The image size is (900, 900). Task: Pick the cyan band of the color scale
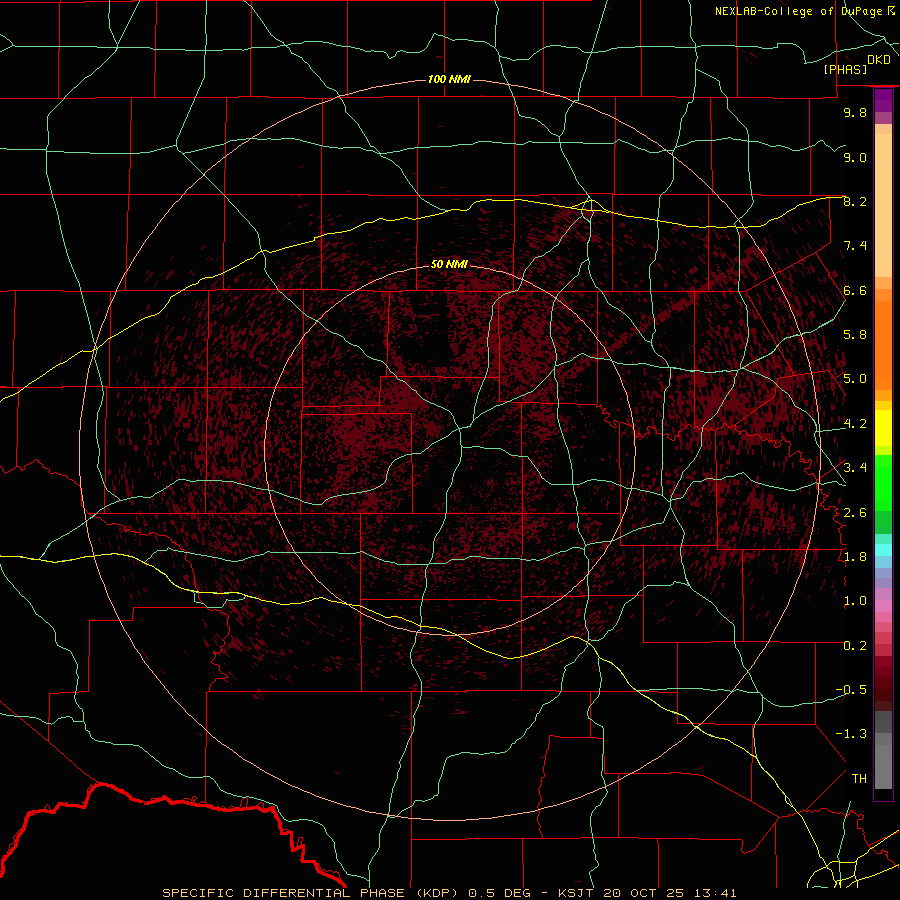[x=883, y=550]
